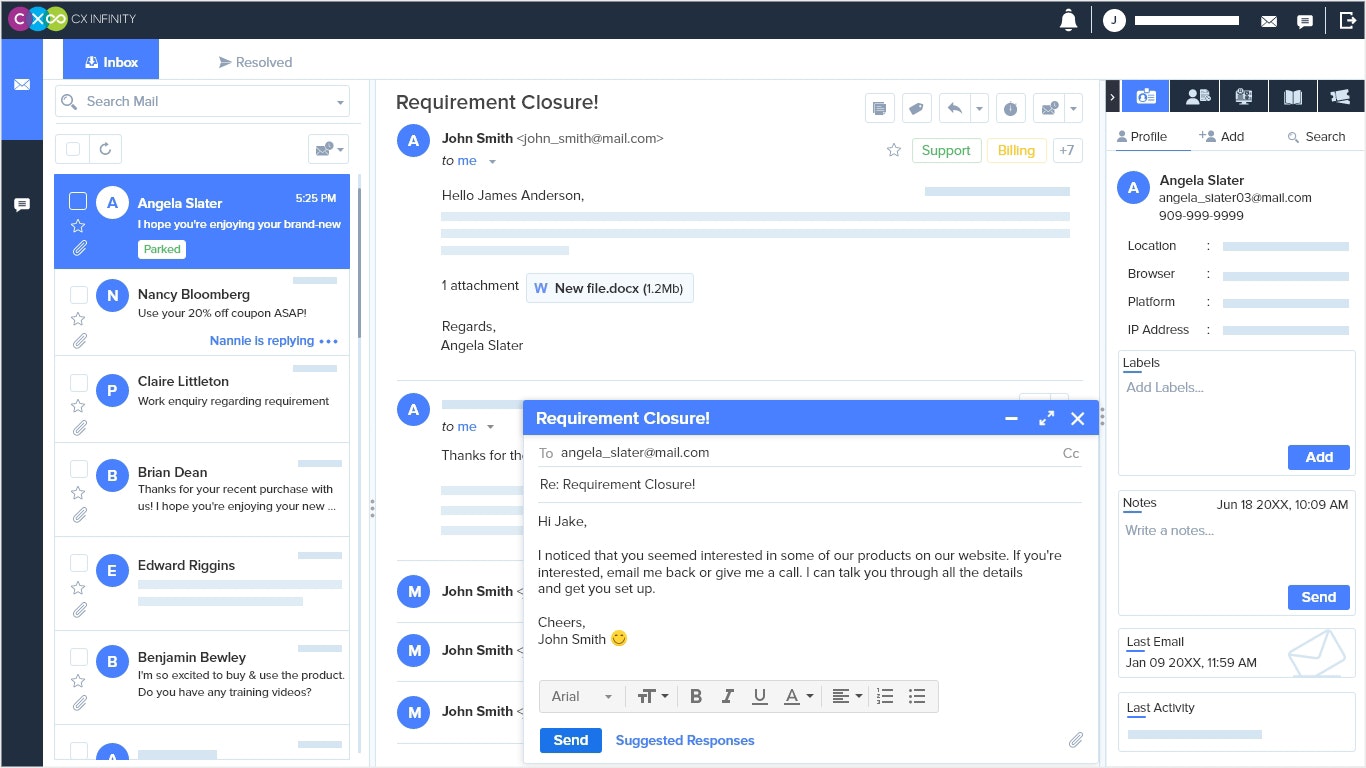Open the Search Mail dropdown arrow
Viewport: 1366px width, 768px height.
[340, 102]
